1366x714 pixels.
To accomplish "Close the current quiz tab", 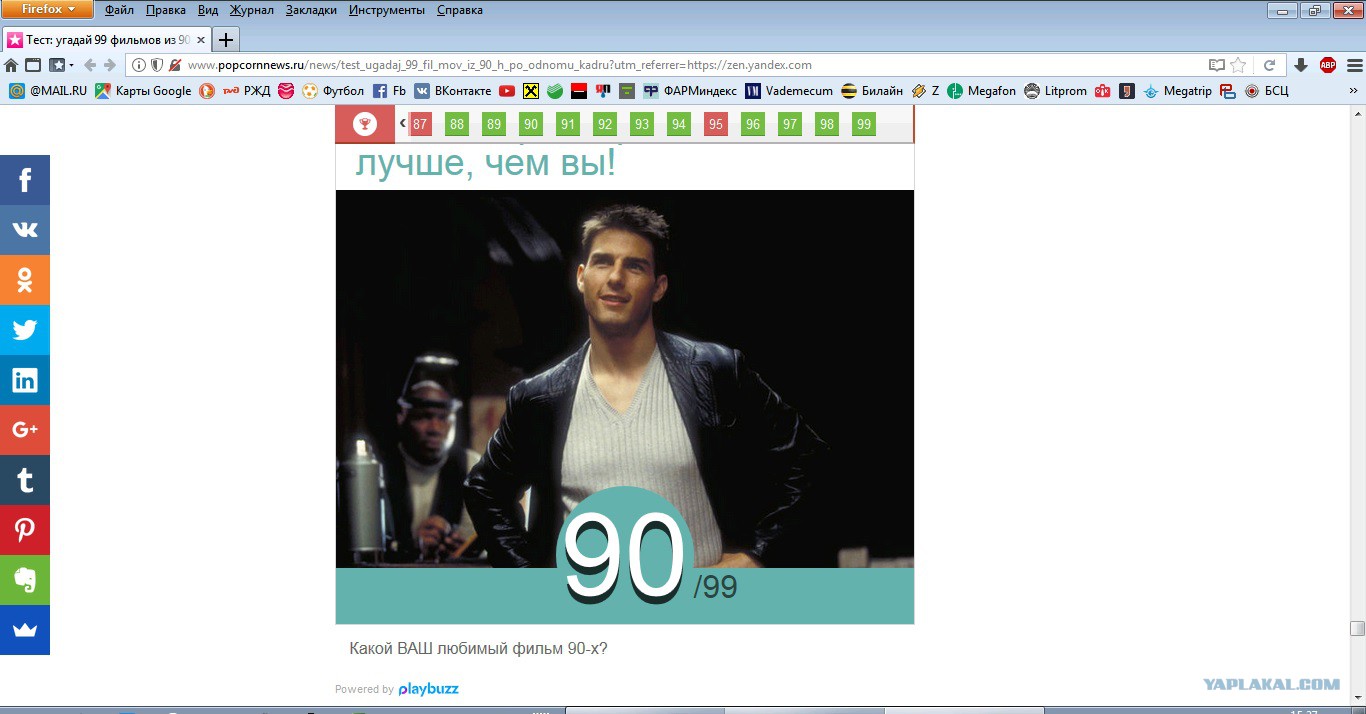I will (x=201, y=40).
